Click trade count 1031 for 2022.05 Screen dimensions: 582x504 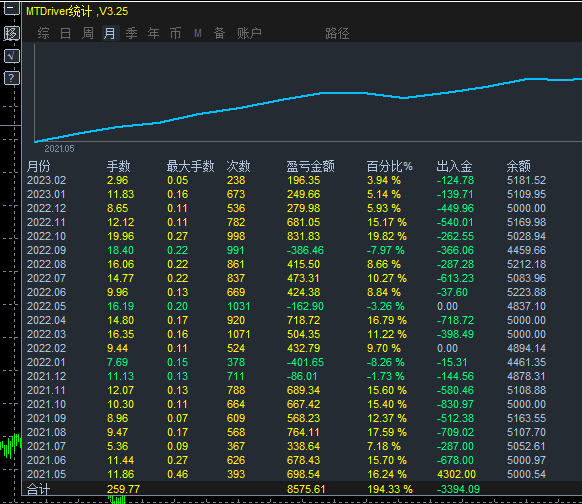[239, 306]
